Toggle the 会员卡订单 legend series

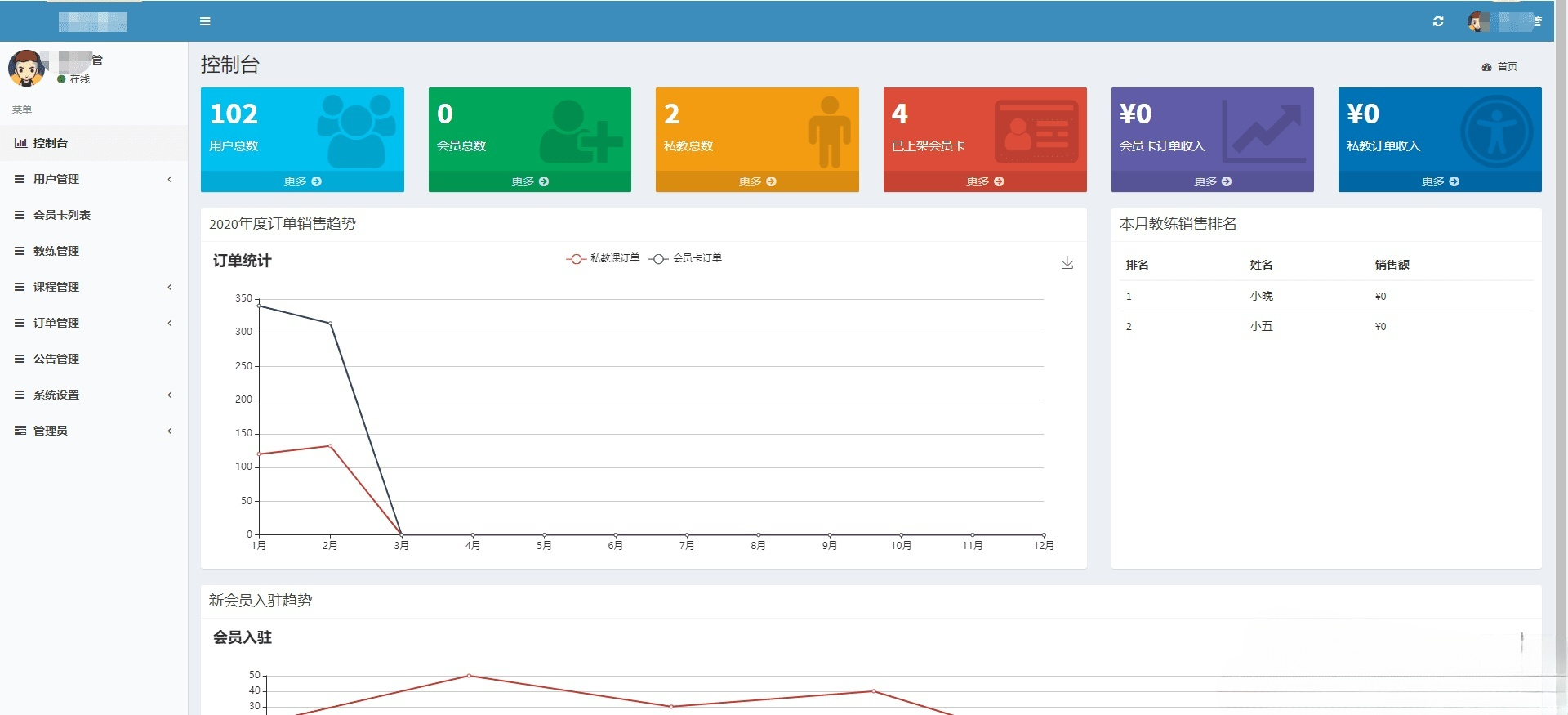[x=686, y=258]
